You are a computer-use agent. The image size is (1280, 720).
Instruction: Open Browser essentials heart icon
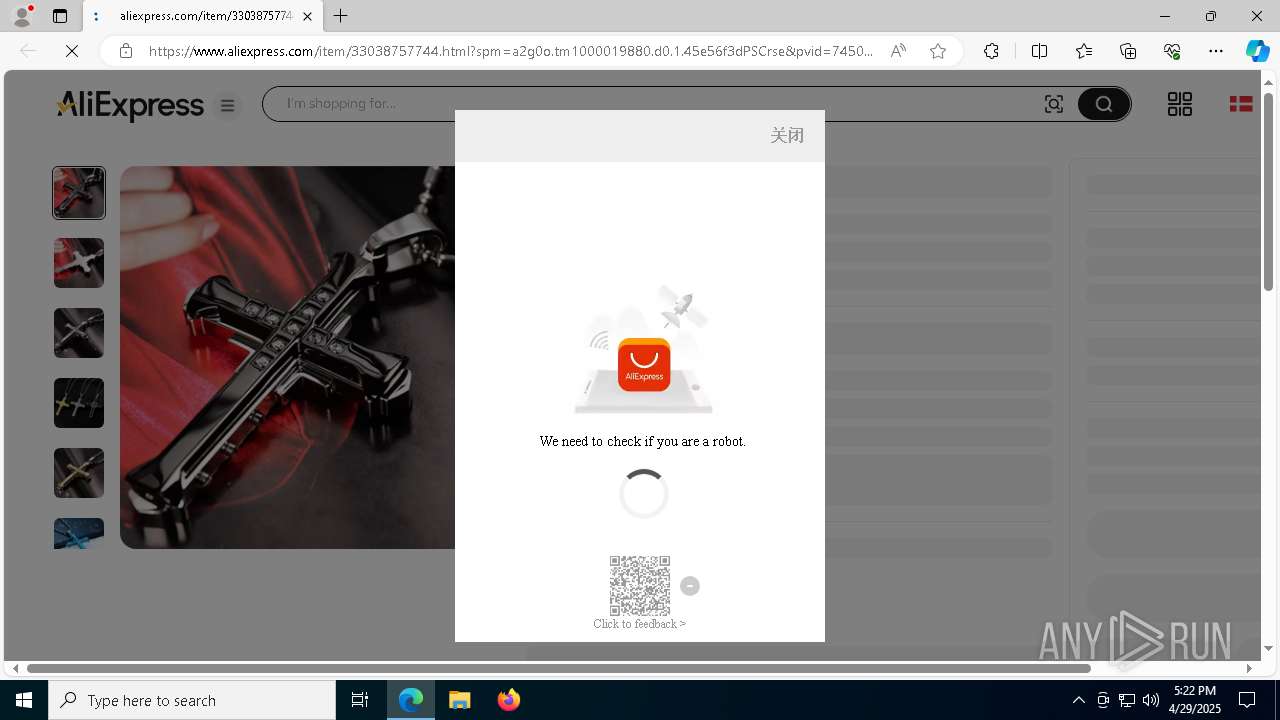point(1172,51)
